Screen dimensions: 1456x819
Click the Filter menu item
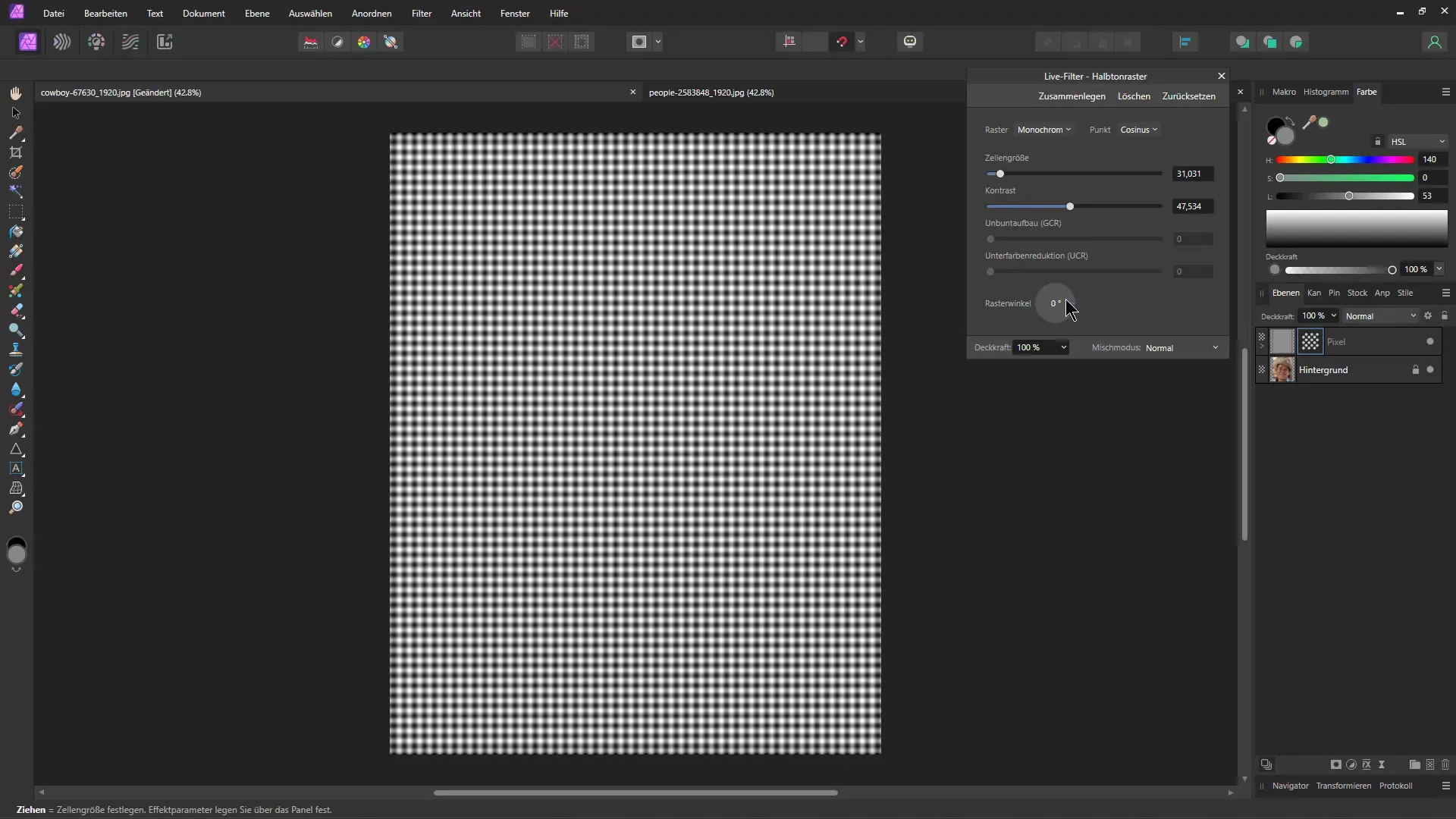tap(421, 13)
